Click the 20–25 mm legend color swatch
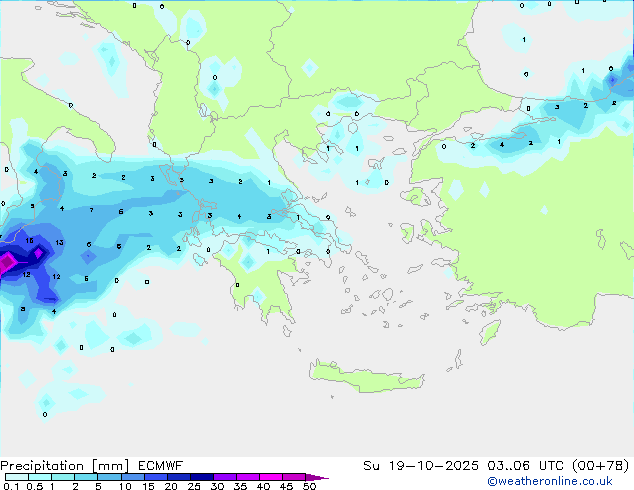The width and height of the screenshot is (634, 490). (178, 477)
